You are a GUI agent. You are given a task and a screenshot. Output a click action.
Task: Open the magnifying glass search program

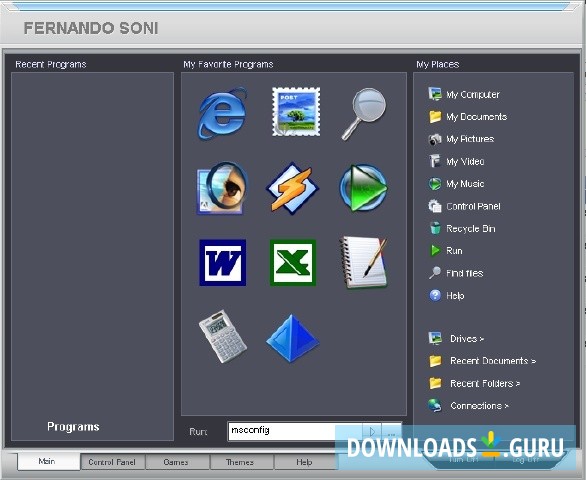[364, 113]
